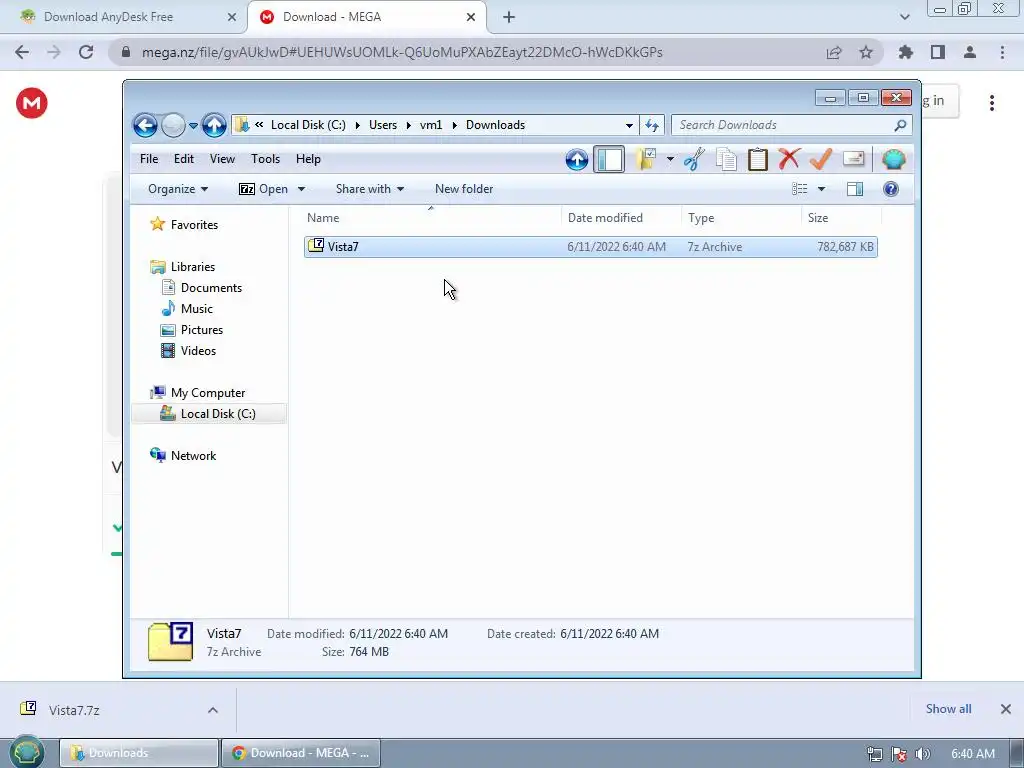Click Open with 7z icon button
The height and width of the screenshot is (768, 1024).
point(264,189)
